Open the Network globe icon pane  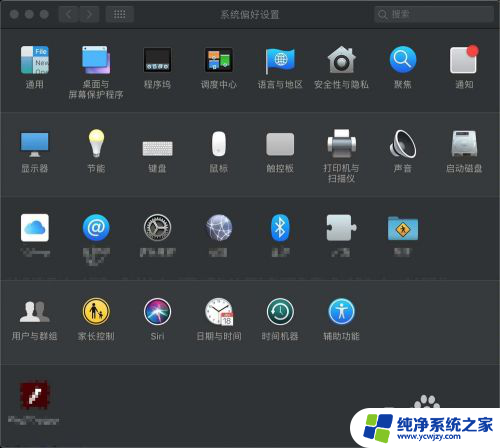219,228
